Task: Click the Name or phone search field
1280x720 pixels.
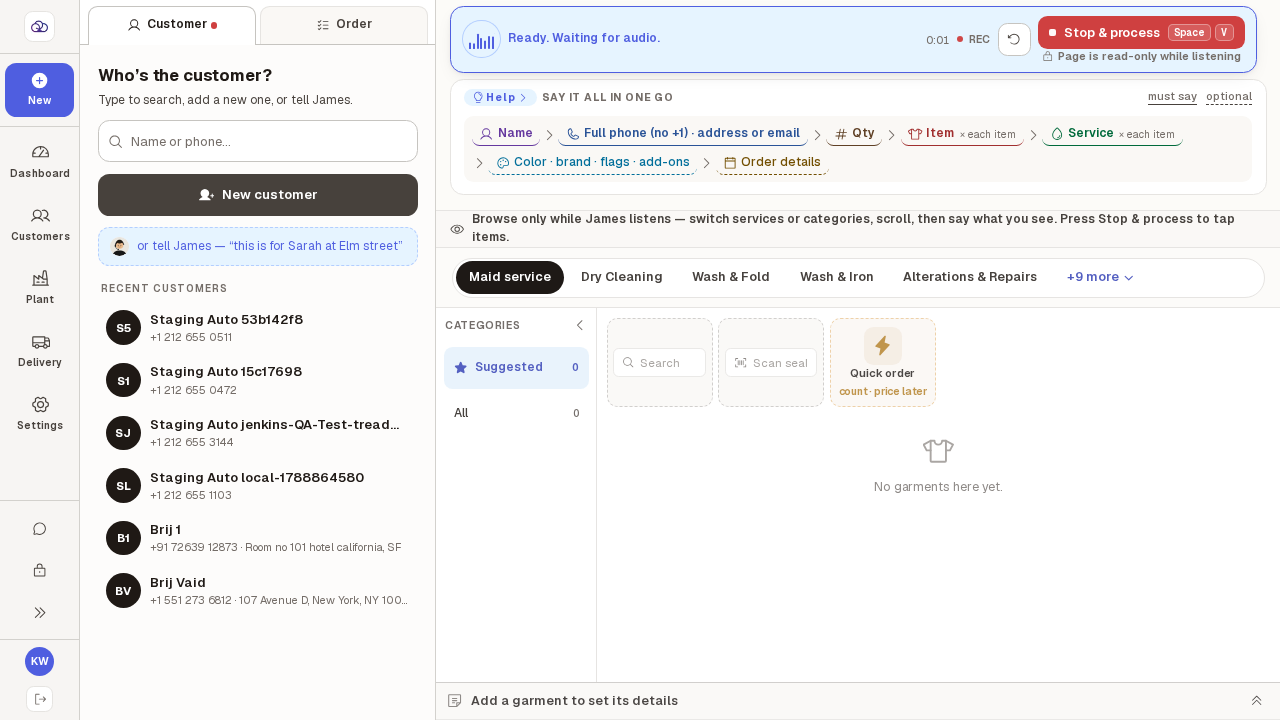Action: tap(258, 141)
